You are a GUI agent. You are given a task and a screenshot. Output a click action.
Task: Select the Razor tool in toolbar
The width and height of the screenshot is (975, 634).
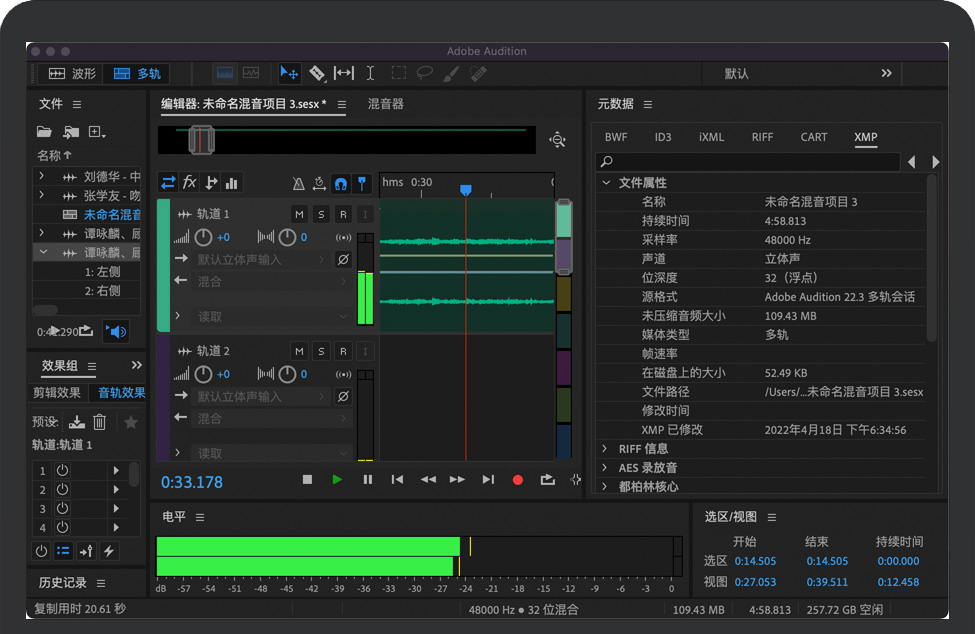point(316,73)
